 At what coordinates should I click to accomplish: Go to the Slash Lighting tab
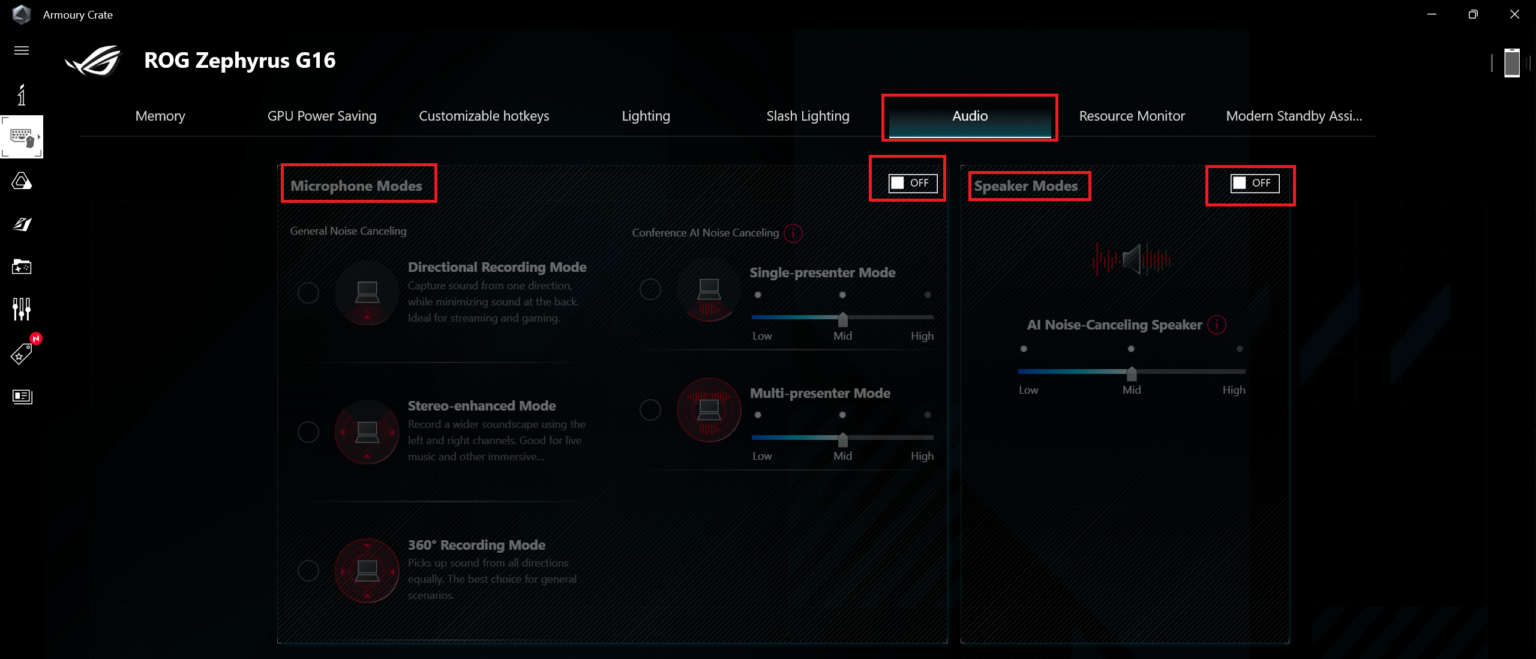807,116
